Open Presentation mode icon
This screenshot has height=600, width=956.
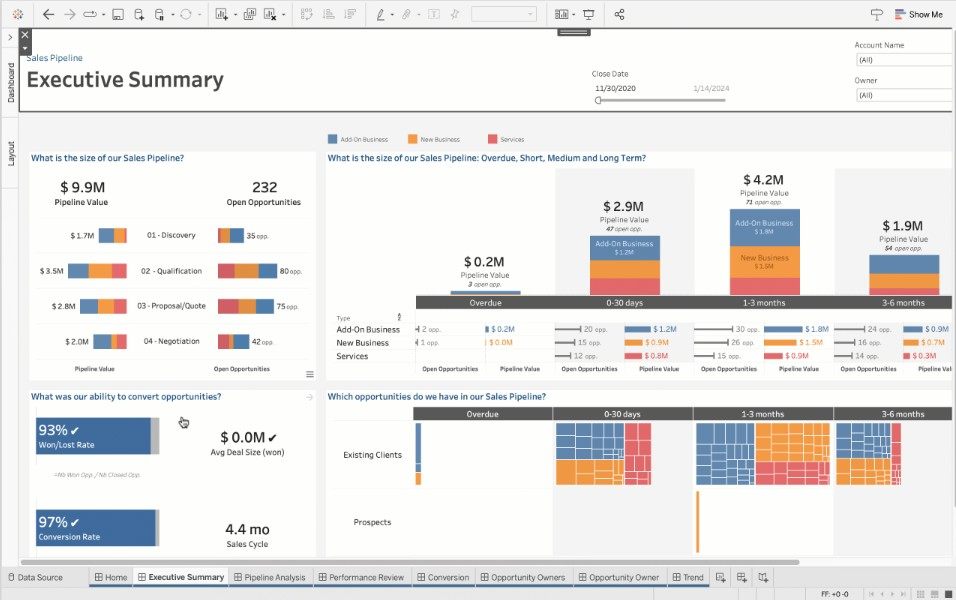coord(589,15)
